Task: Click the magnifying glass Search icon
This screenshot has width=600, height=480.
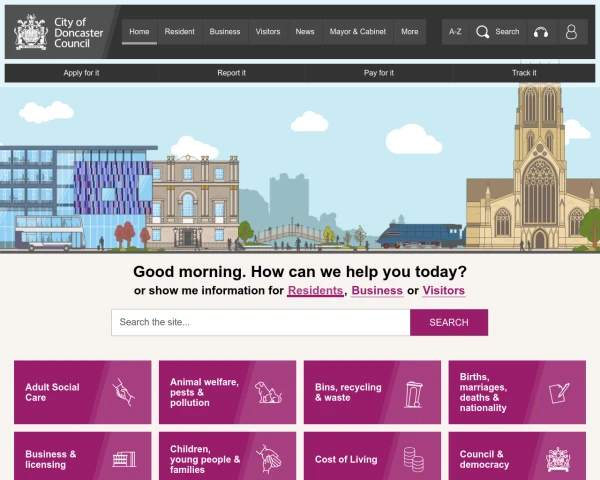Action: [x=483, y=32]
